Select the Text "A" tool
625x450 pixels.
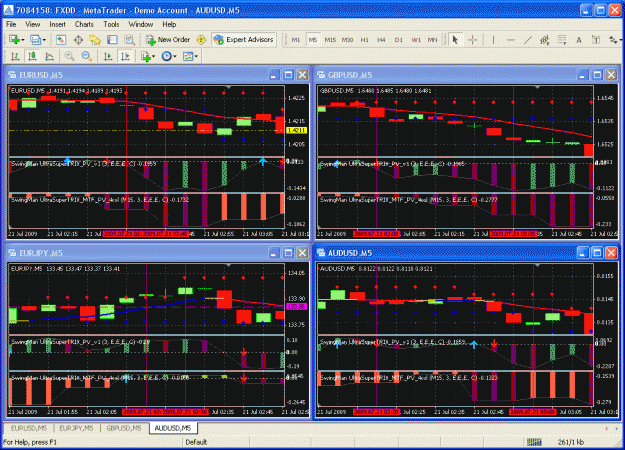click(x=579, y=40)
